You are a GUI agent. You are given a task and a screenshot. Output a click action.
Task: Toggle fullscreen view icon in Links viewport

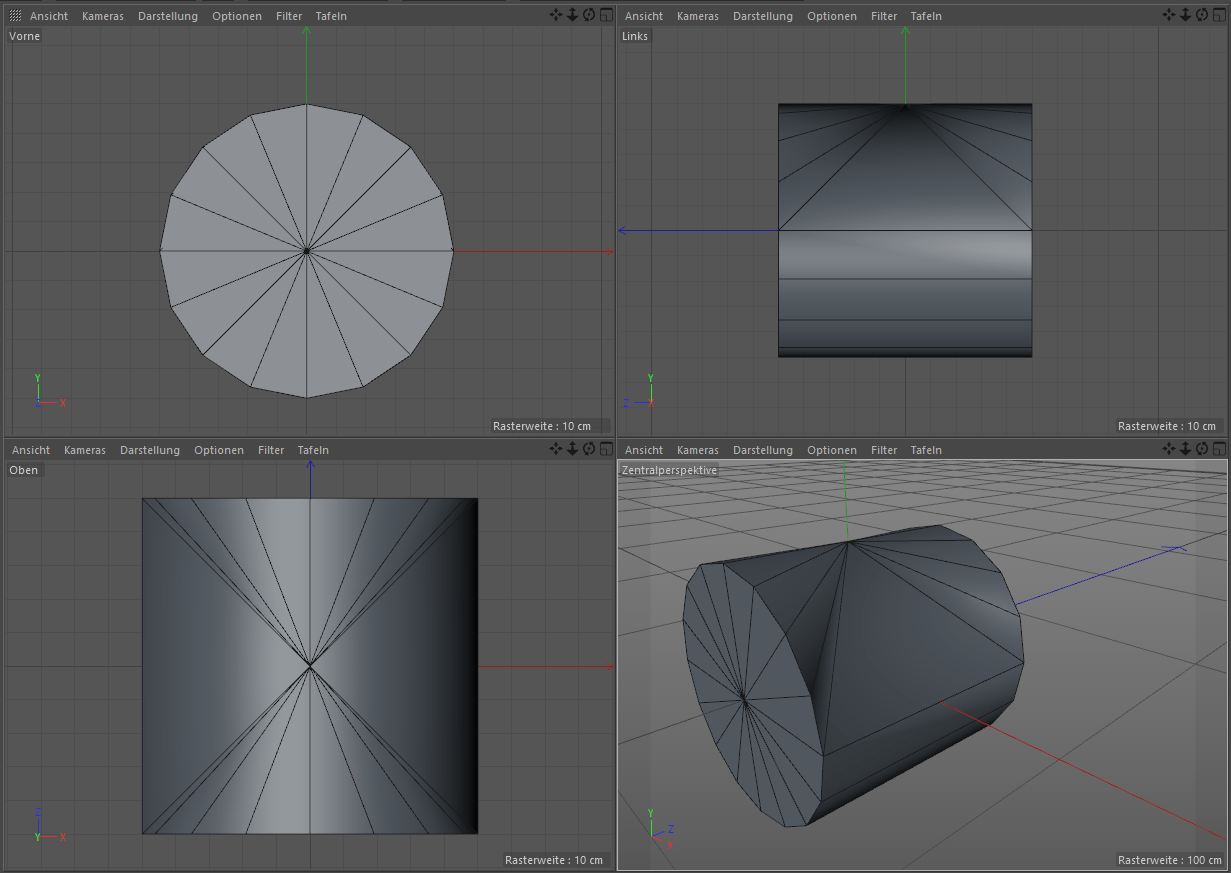[1218, 15]
